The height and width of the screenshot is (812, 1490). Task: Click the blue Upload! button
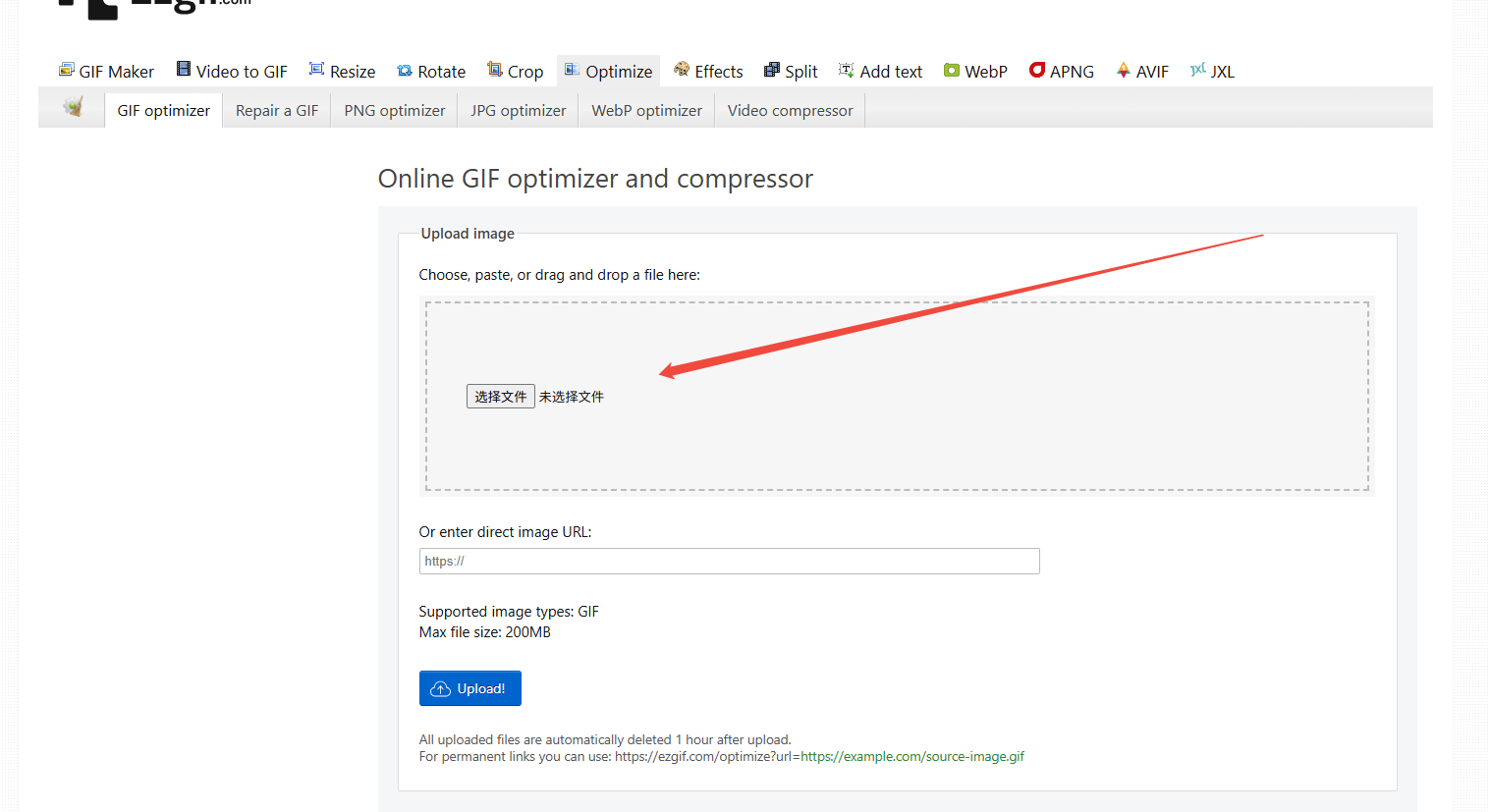coord(470,688)
